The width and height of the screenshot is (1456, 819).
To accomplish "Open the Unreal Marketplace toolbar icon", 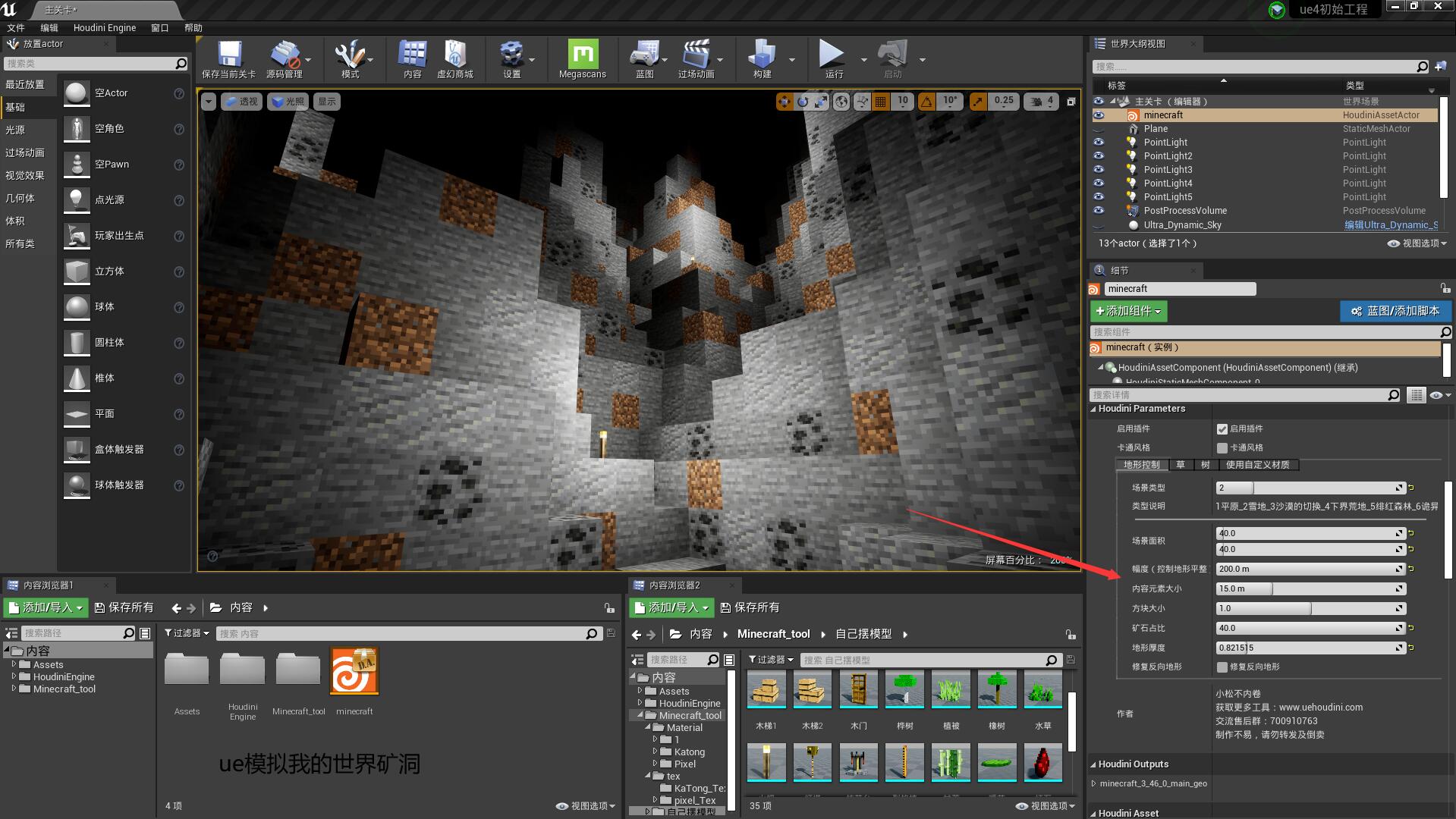I will coord(454,55).
